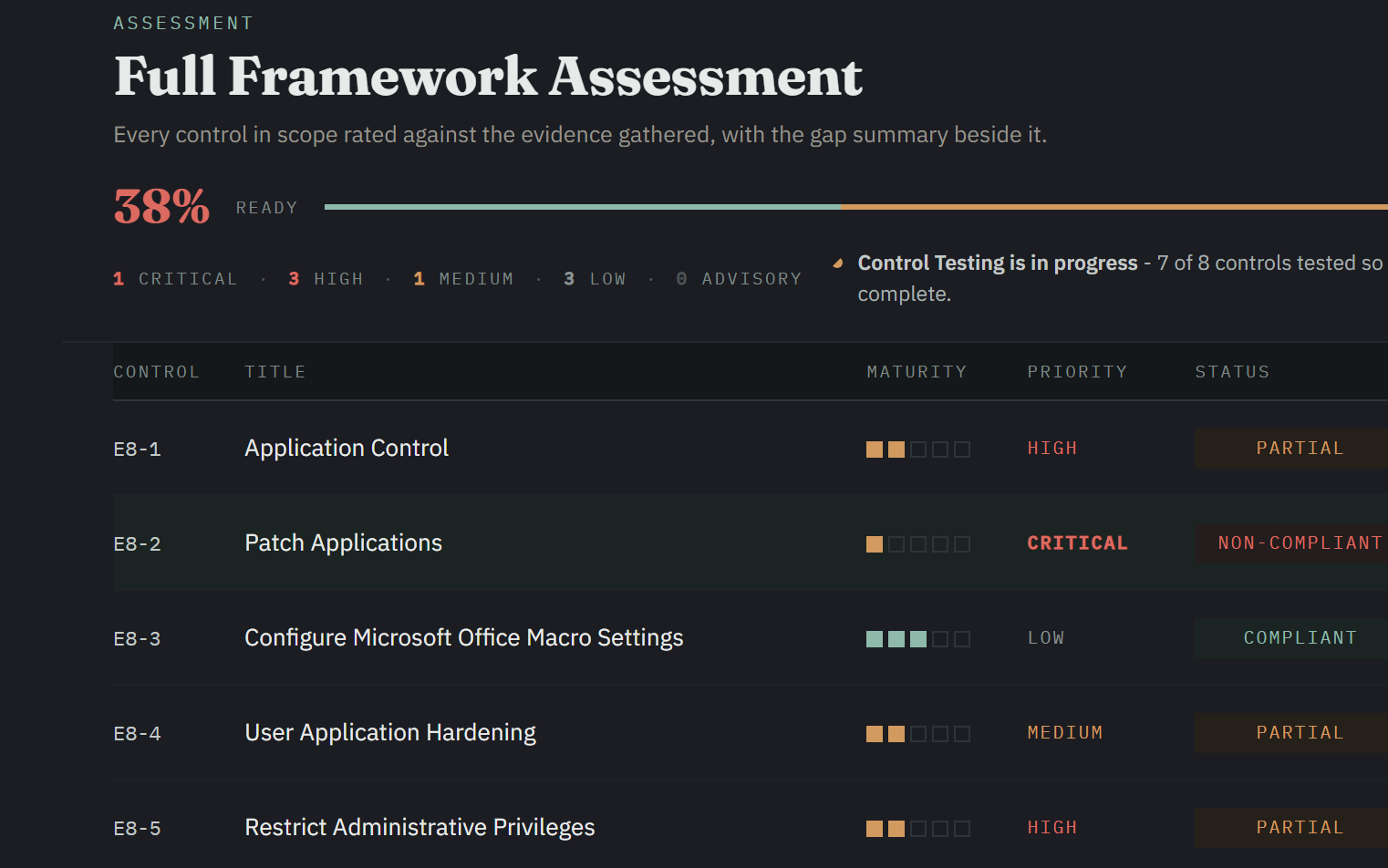
Task: Click maturity squares for Office Macro Settings
Action: [x=917, y=639]
